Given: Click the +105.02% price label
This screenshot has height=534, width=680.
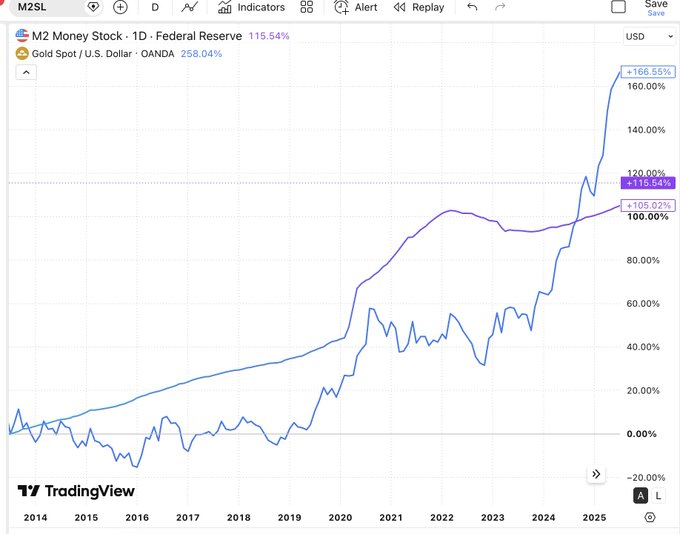Looking at the screenshot, I should [648, 206].
